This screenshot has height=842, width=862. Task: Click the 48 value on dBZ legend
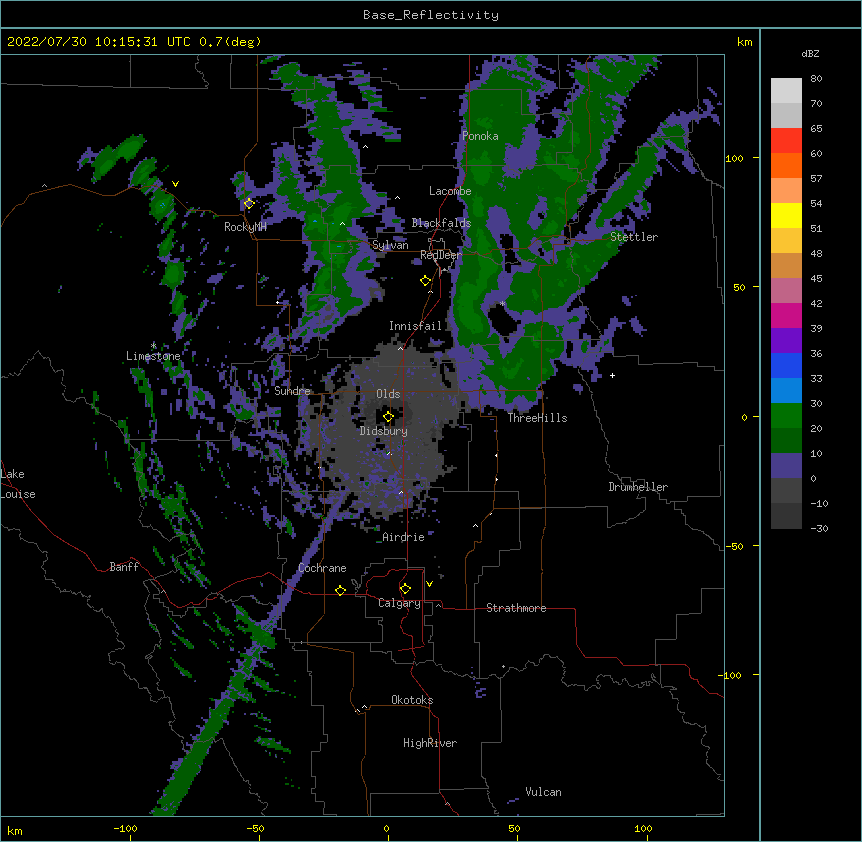pyautogui.click(x=816, y=253)
